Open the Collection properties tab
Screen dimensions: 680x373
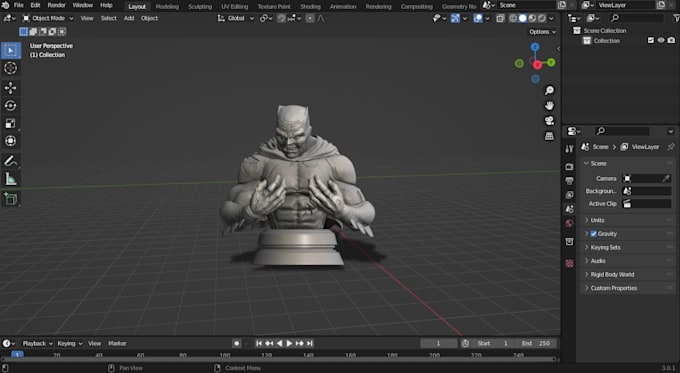[x=569, y=242]
